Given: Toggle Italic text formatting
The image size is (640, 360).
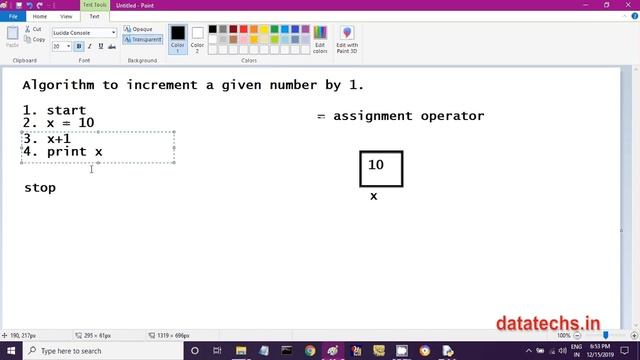Looking at the screenshot, I should click(x=90, y=47).
